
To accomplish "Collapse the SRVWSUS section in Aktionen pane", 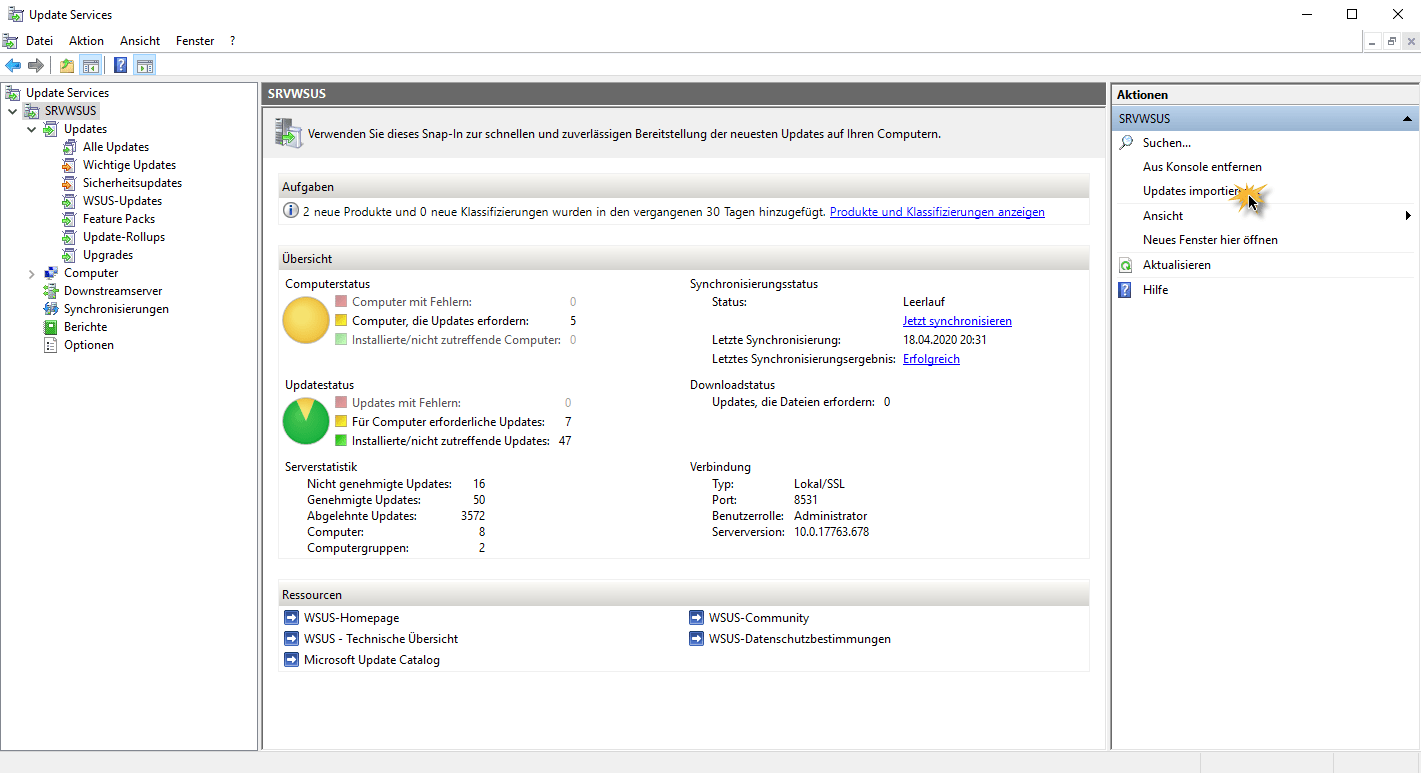I will 1408,118.
